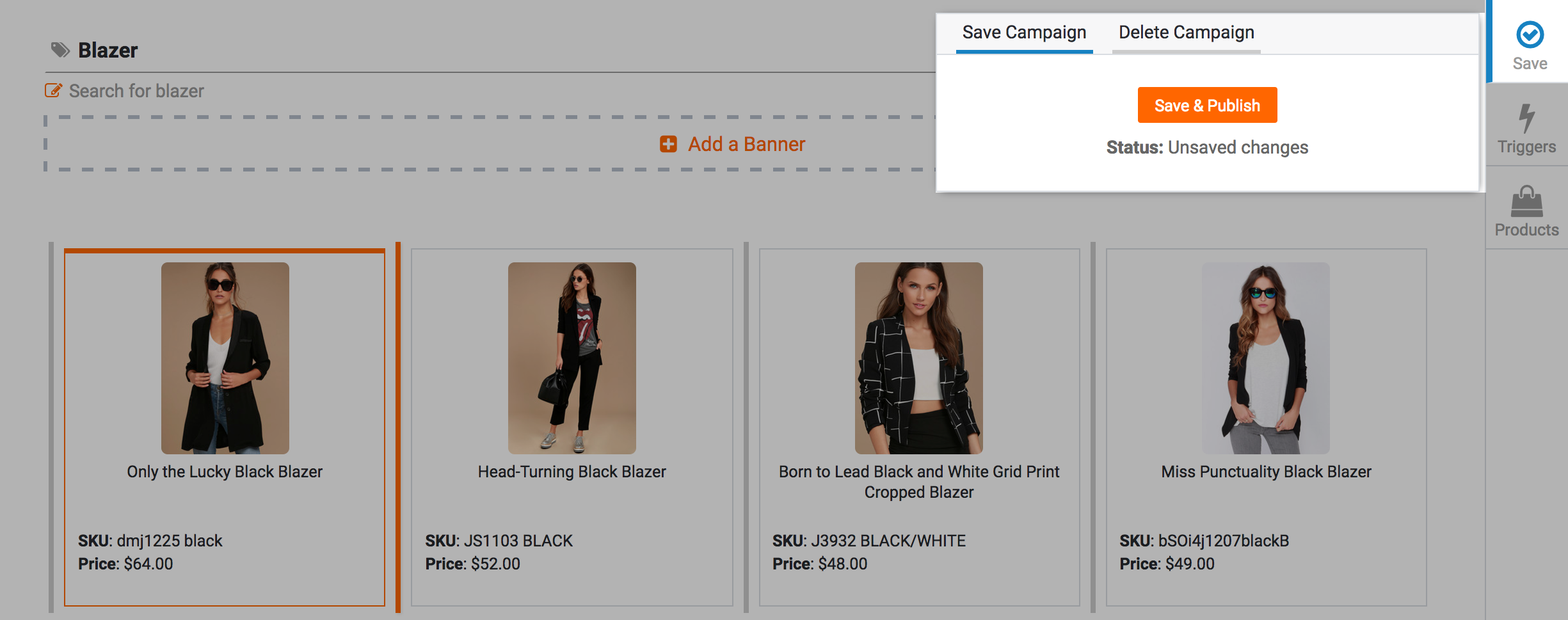Image resolution: width=1568 pixels, height=620 pixels.
Task: Select the Grid Print Cropped Blazer image
Action: (919, 358)
